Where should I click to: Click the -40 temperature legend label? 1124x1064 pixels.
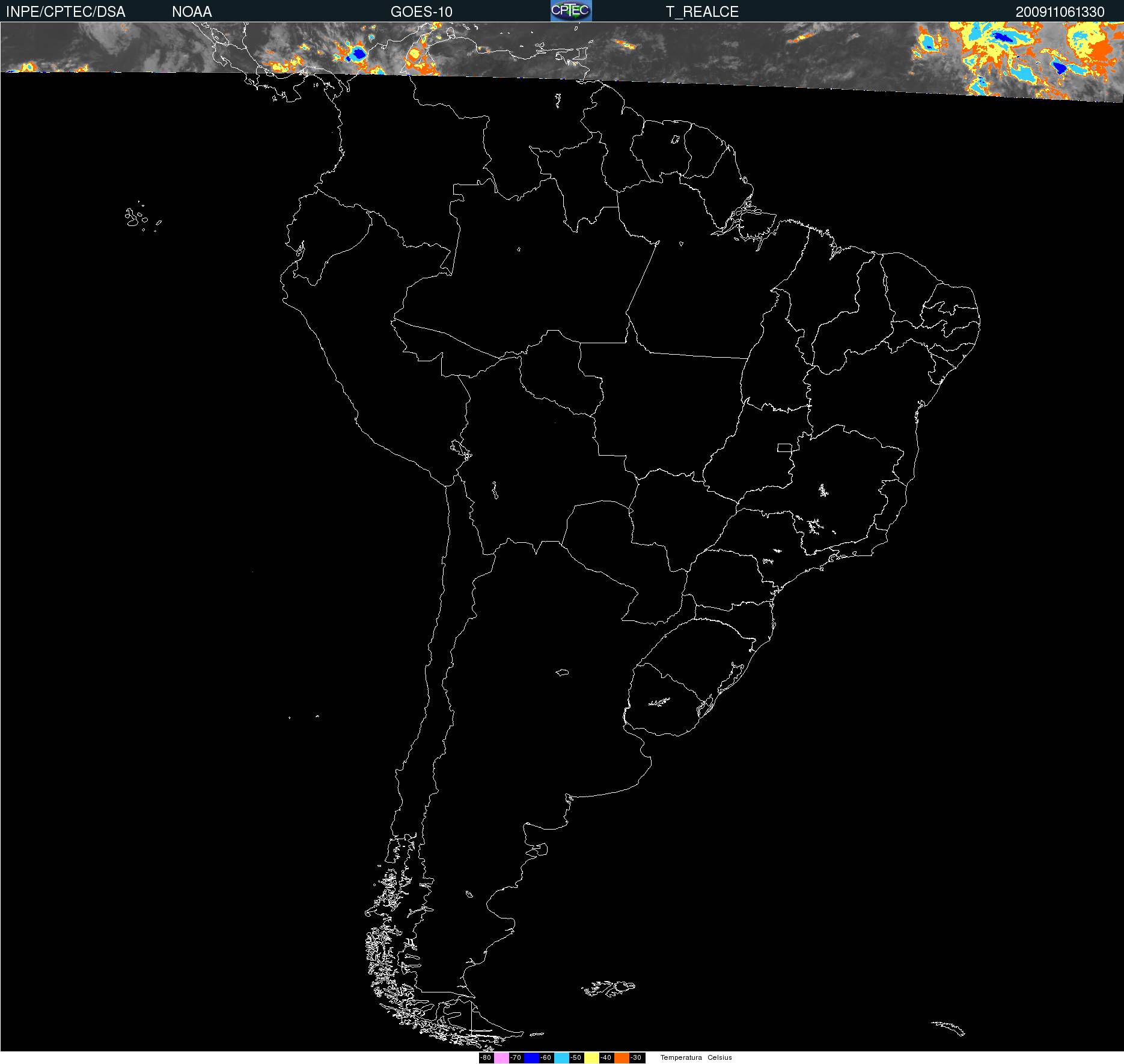[606, 1058]
